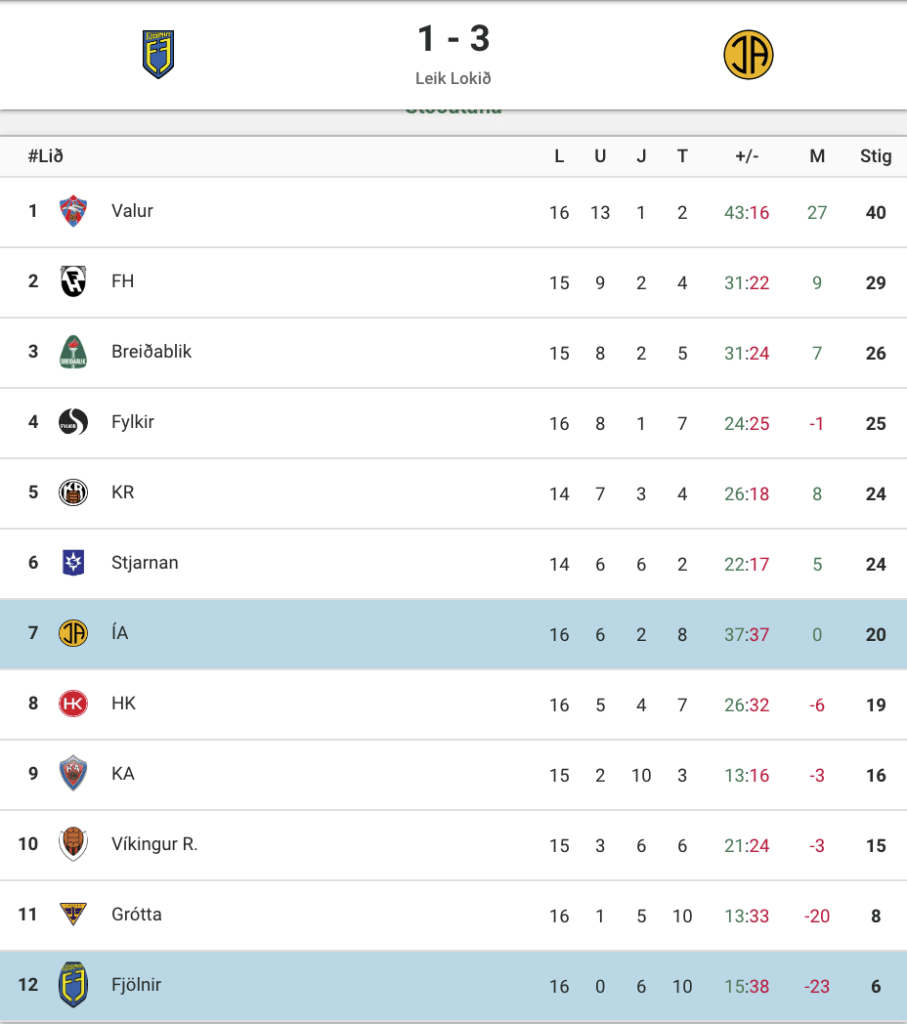
Task: Open the Stjarnan blue star crest
Action: coord(73,562)
